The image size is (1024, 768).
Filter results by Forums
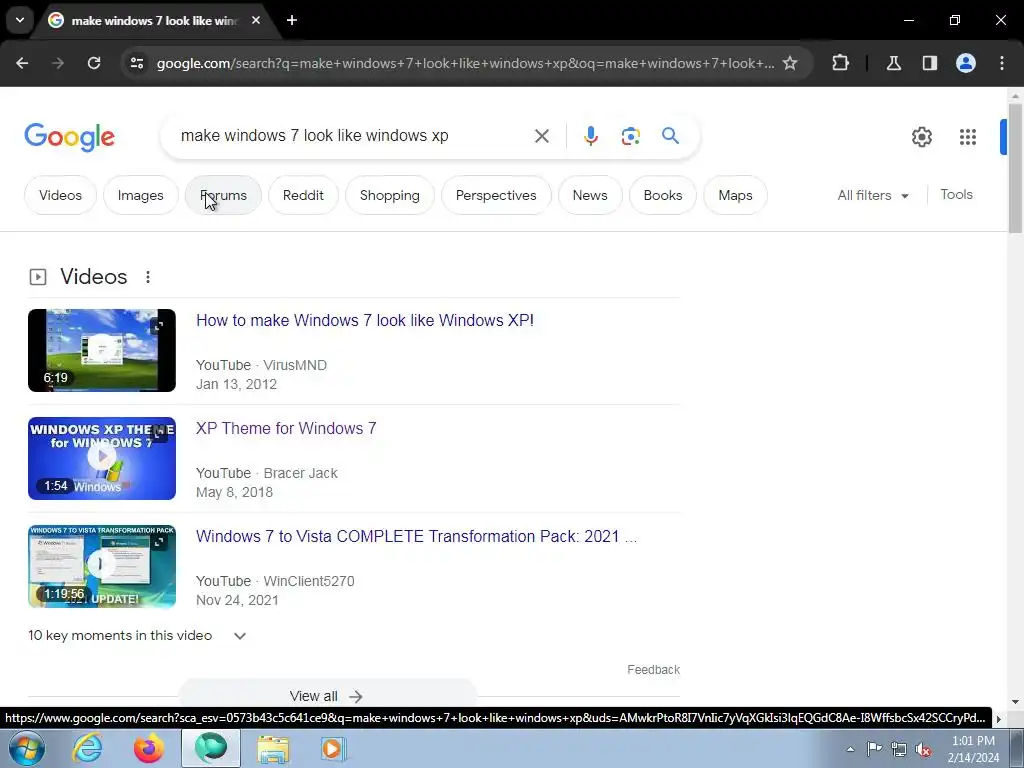pos(223,195)
